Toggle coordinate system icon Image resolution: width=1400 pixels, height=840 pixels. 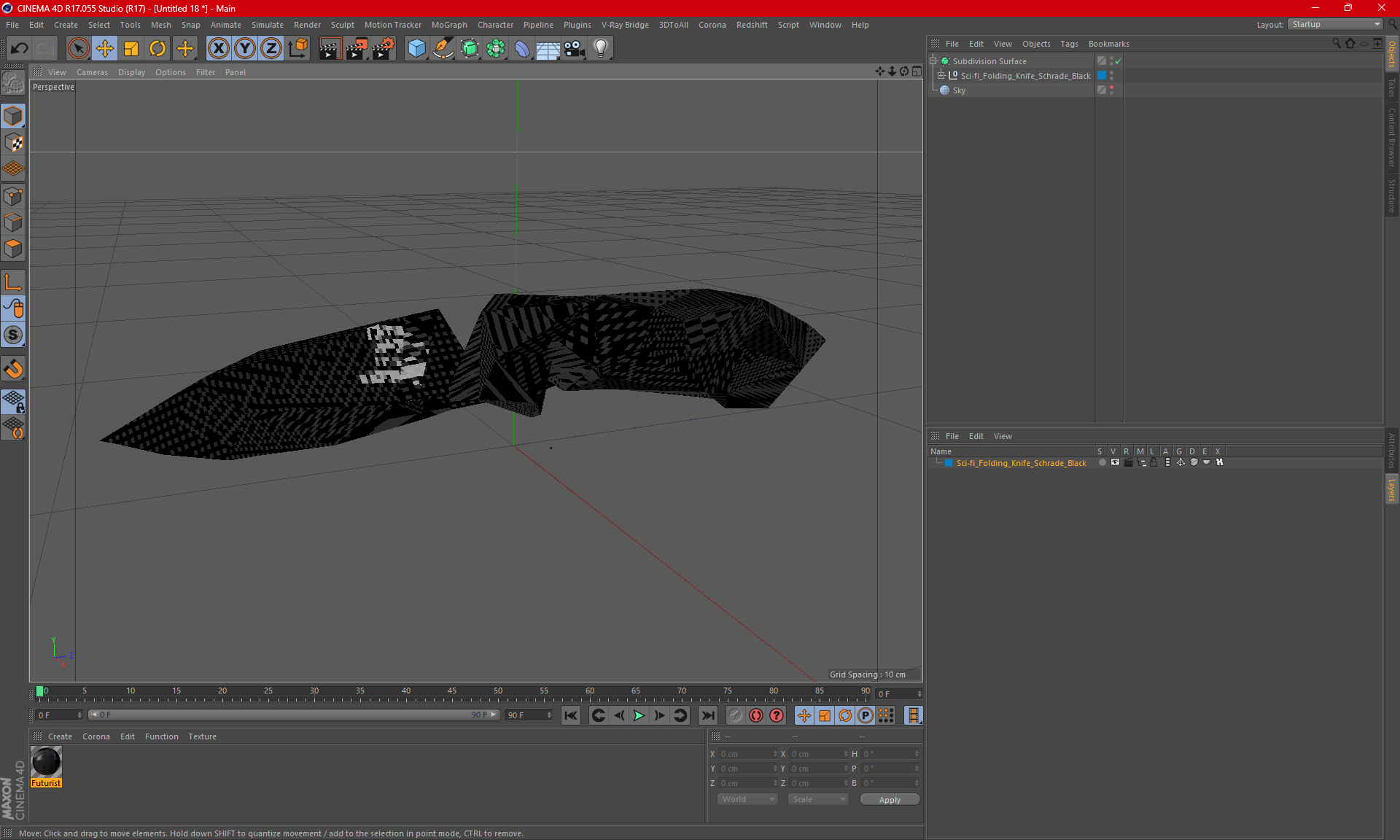point(298,49)
